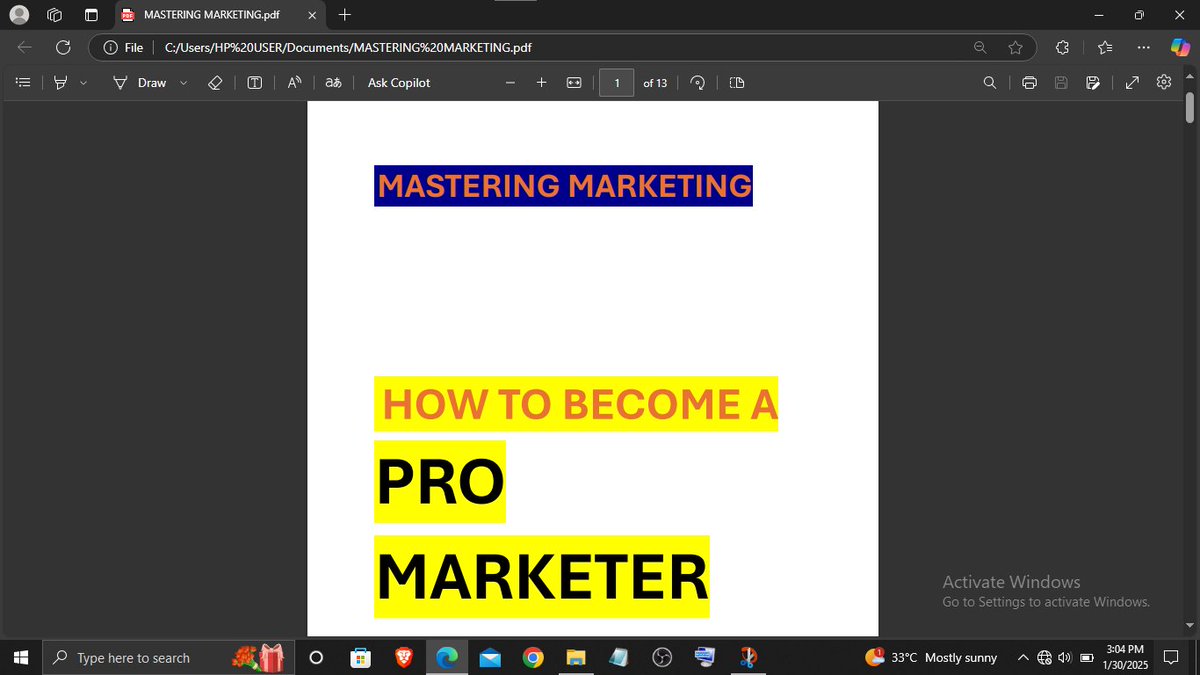
Task: Close the MASTERING MARKETING.pdf tab
Action: tap(312, 15)
